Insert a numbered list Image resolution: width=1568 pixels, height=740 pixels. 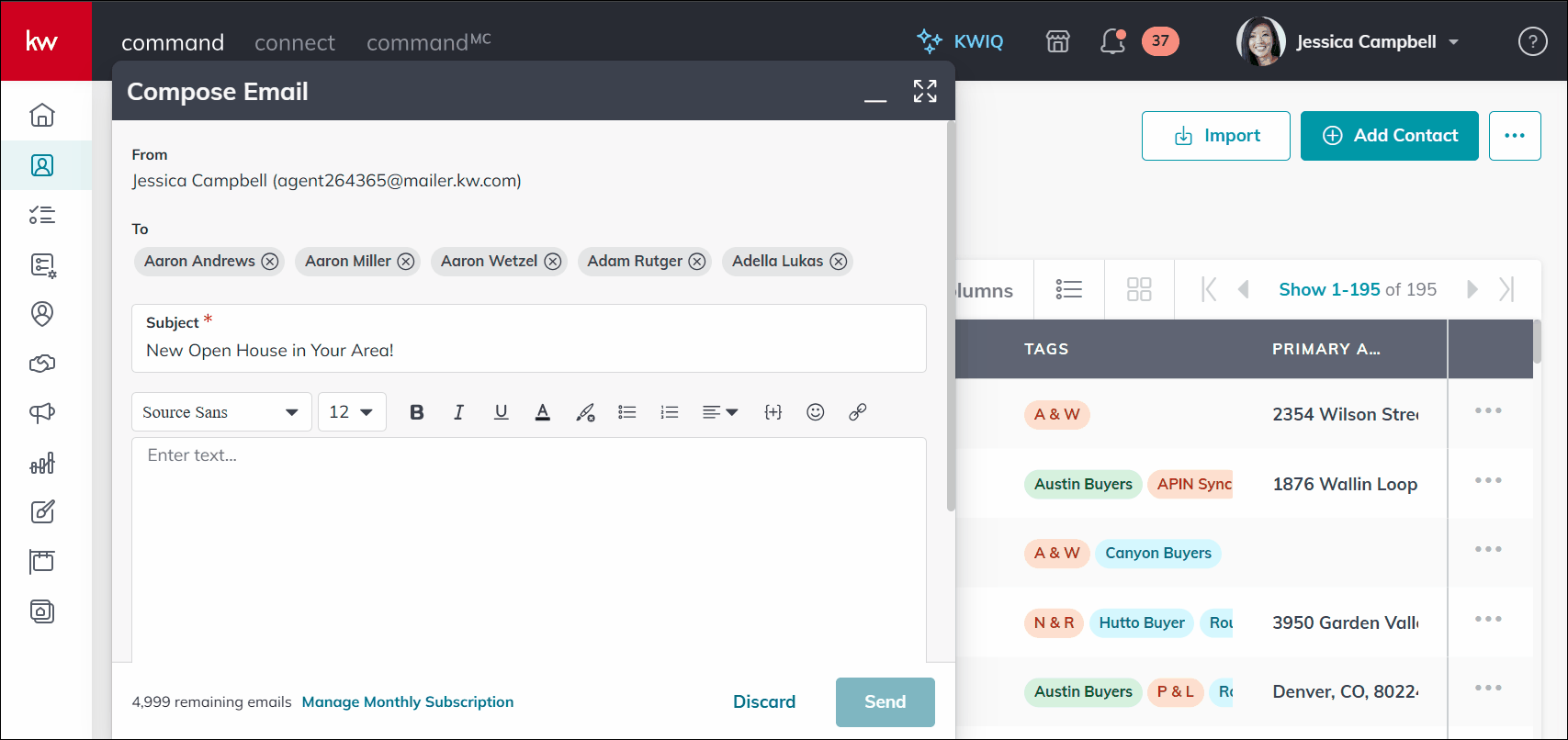point(670,412)
